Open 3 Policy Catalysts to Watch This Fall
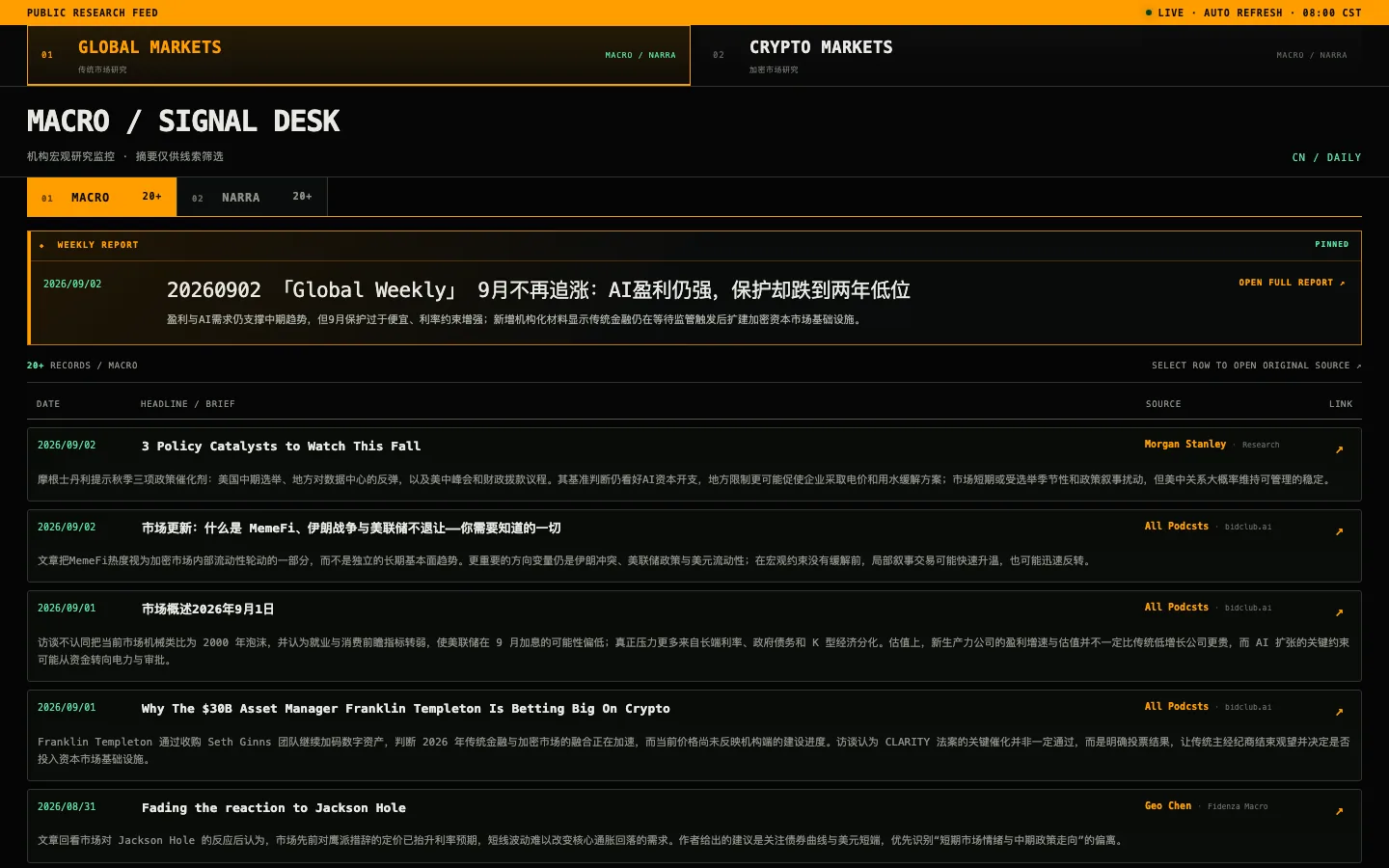Screen dimensions: 1389x868 pyautogui.click(x=281, y=447)
